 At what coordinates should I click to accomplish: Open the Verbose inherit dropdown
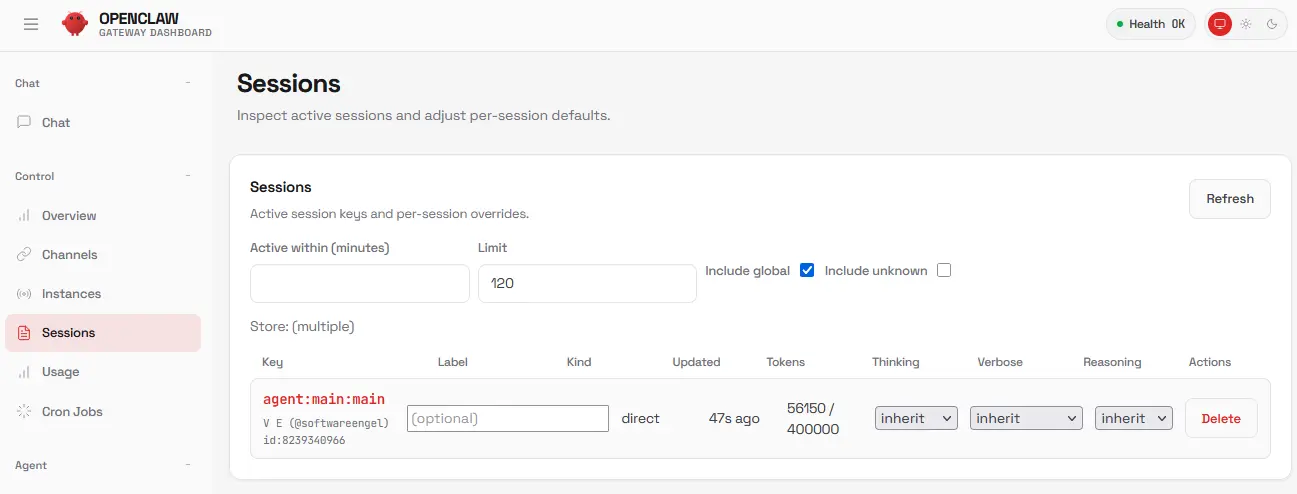tap(1026, 418)
